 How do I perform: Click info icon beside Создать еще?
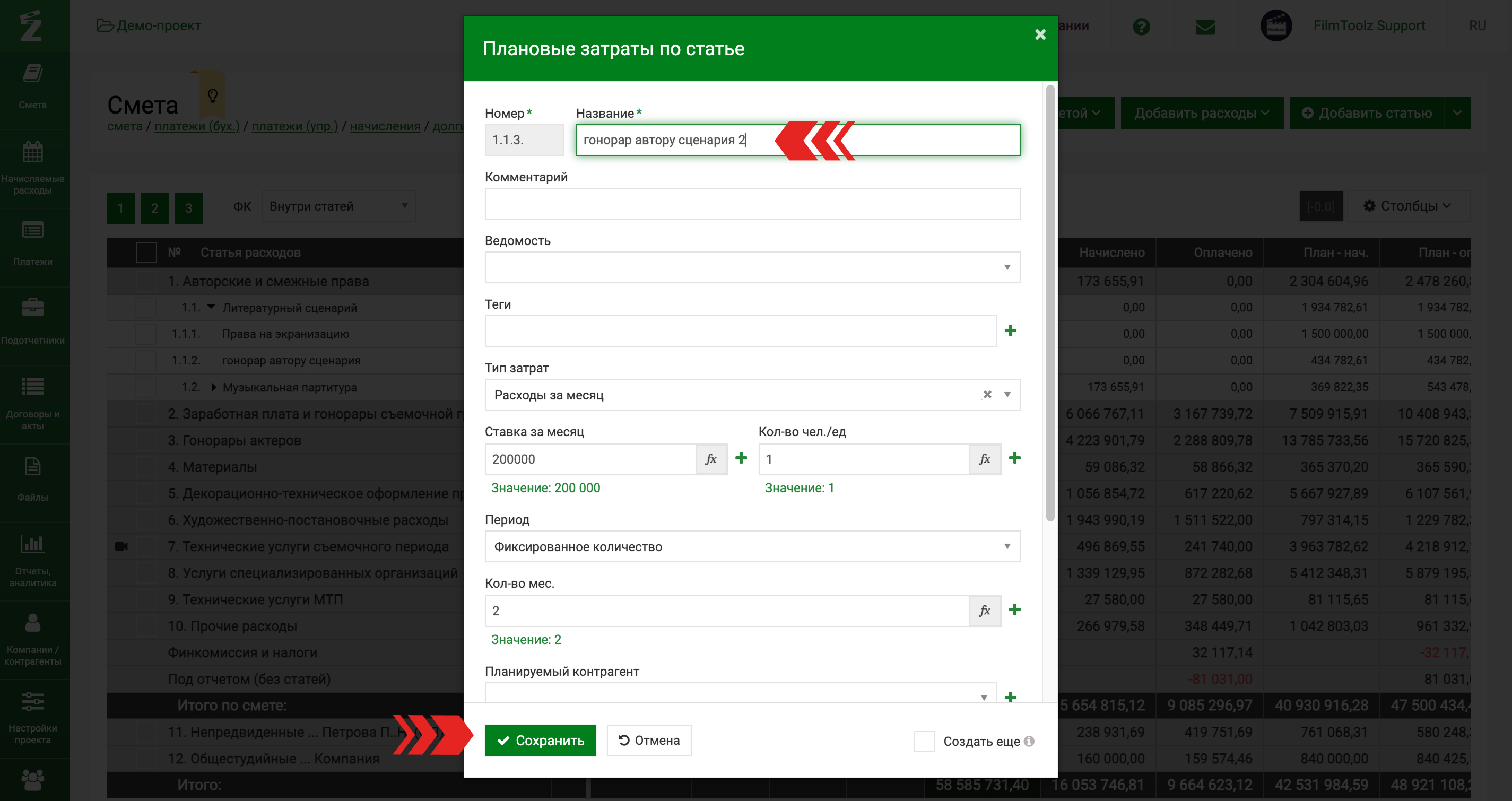(x=1029, y=741)
